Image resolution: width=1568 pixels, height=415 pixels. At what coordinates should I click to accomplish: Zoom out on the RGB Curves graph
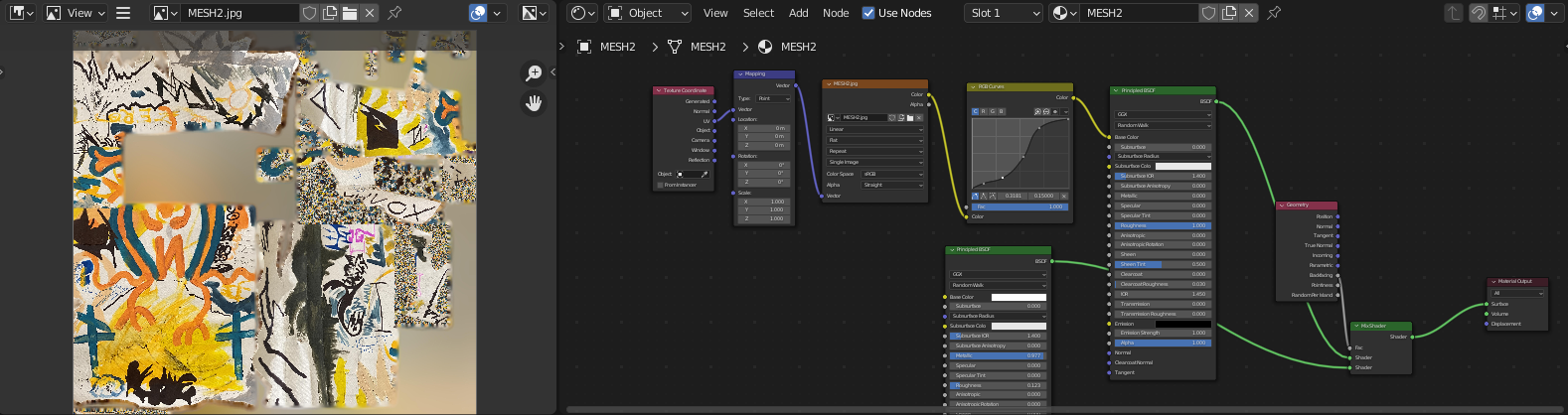tap(1046, 111)
